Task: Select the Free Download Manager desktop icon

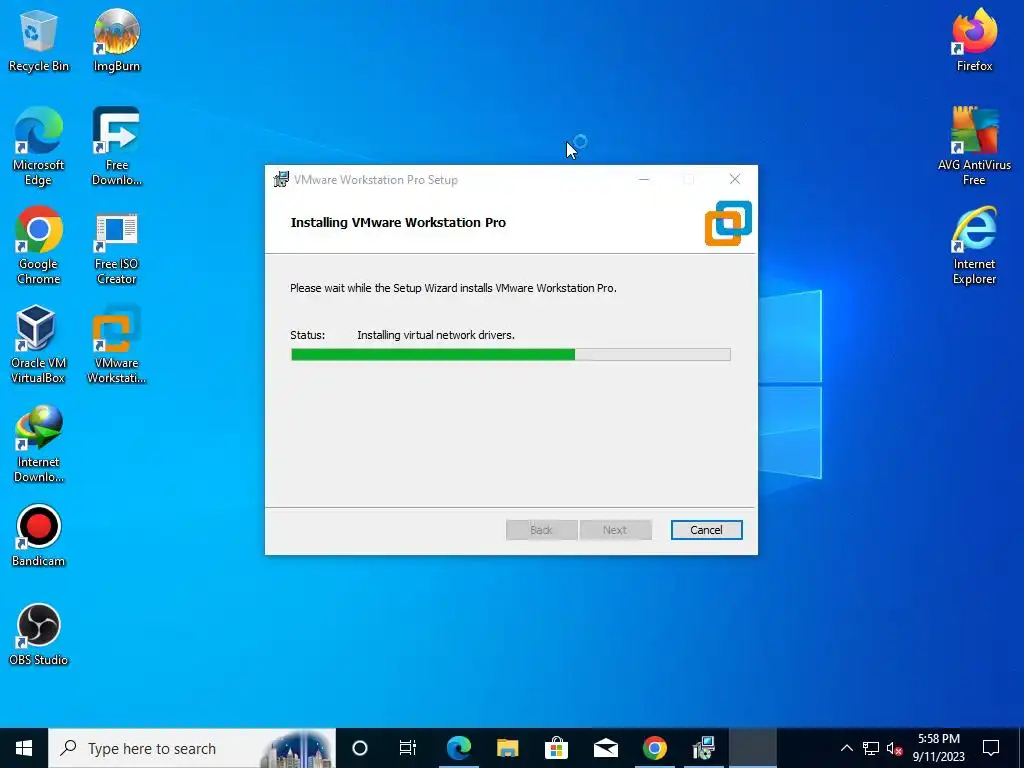Action: (x=116, y=147)
